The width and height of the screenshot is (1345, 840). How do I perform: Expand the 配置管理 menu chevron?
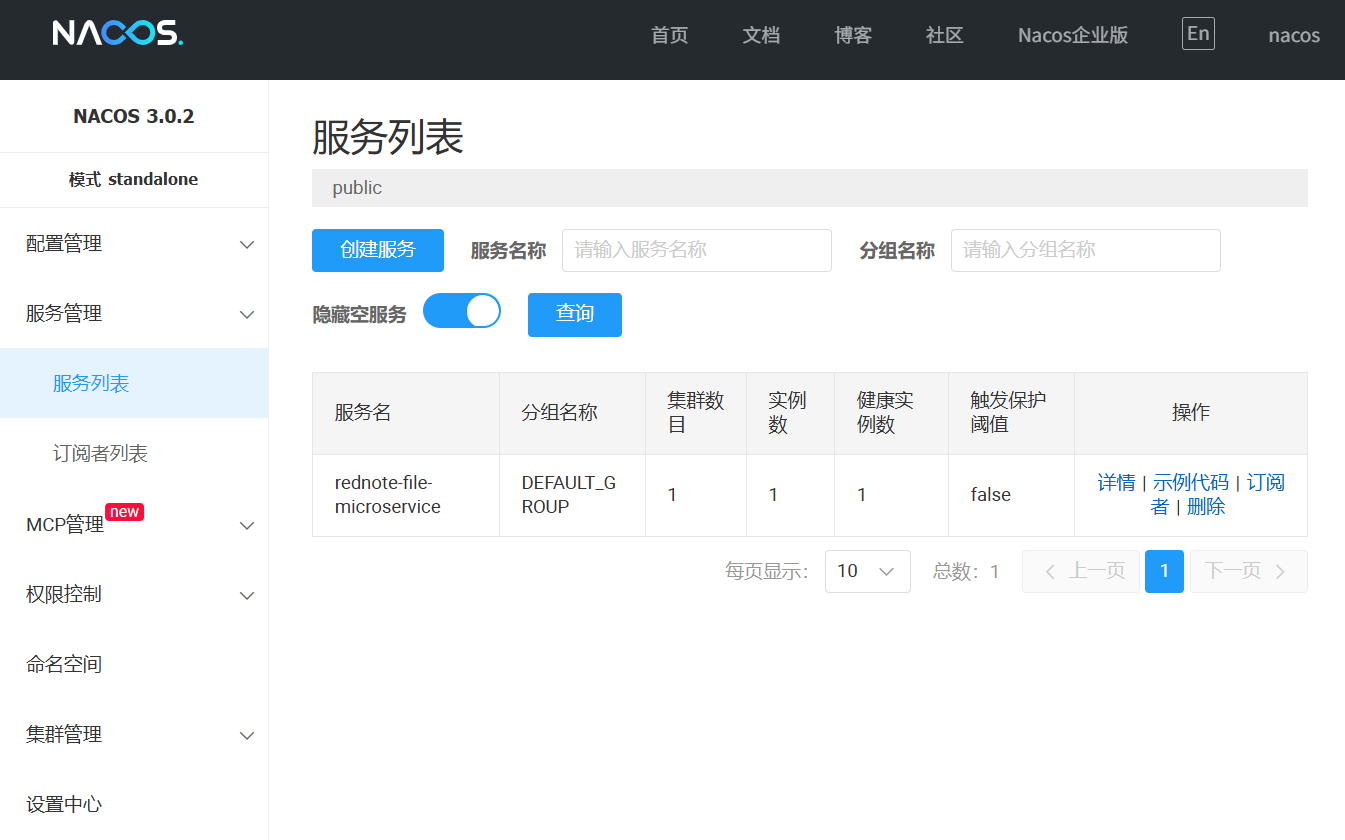pos(247,244)
